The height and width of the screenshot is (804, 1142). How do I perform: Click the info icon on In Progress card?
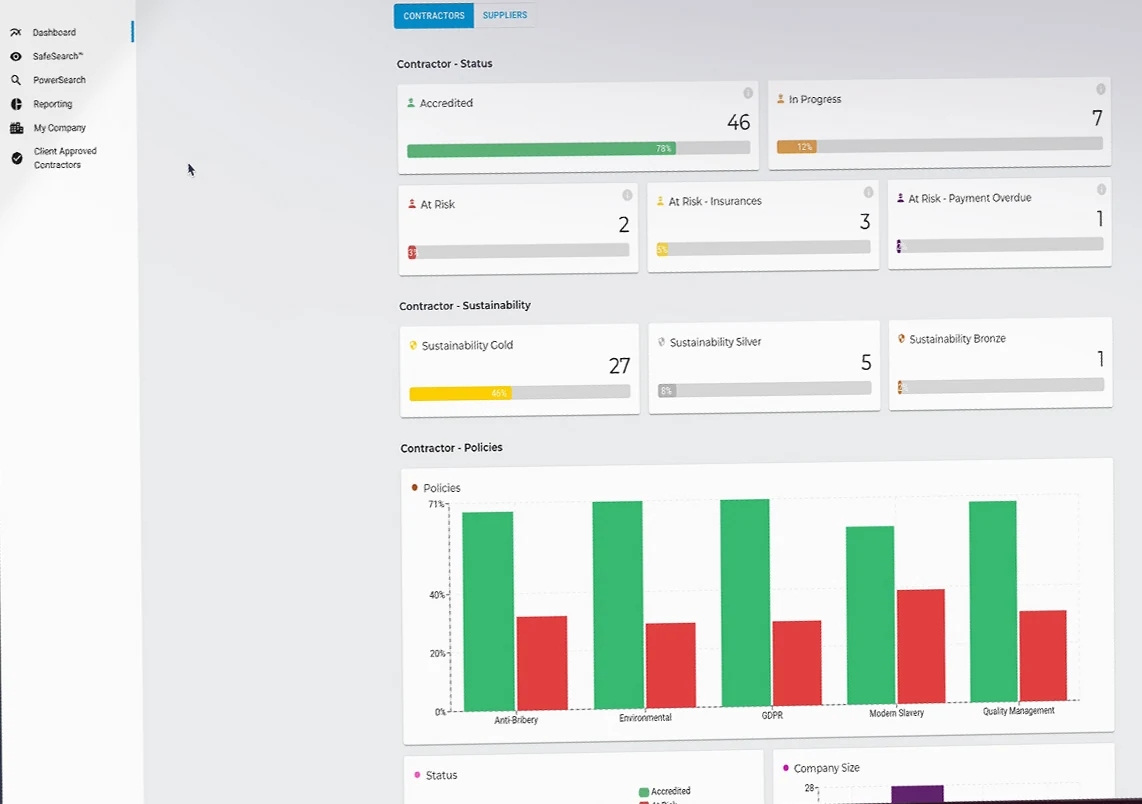1100,89
